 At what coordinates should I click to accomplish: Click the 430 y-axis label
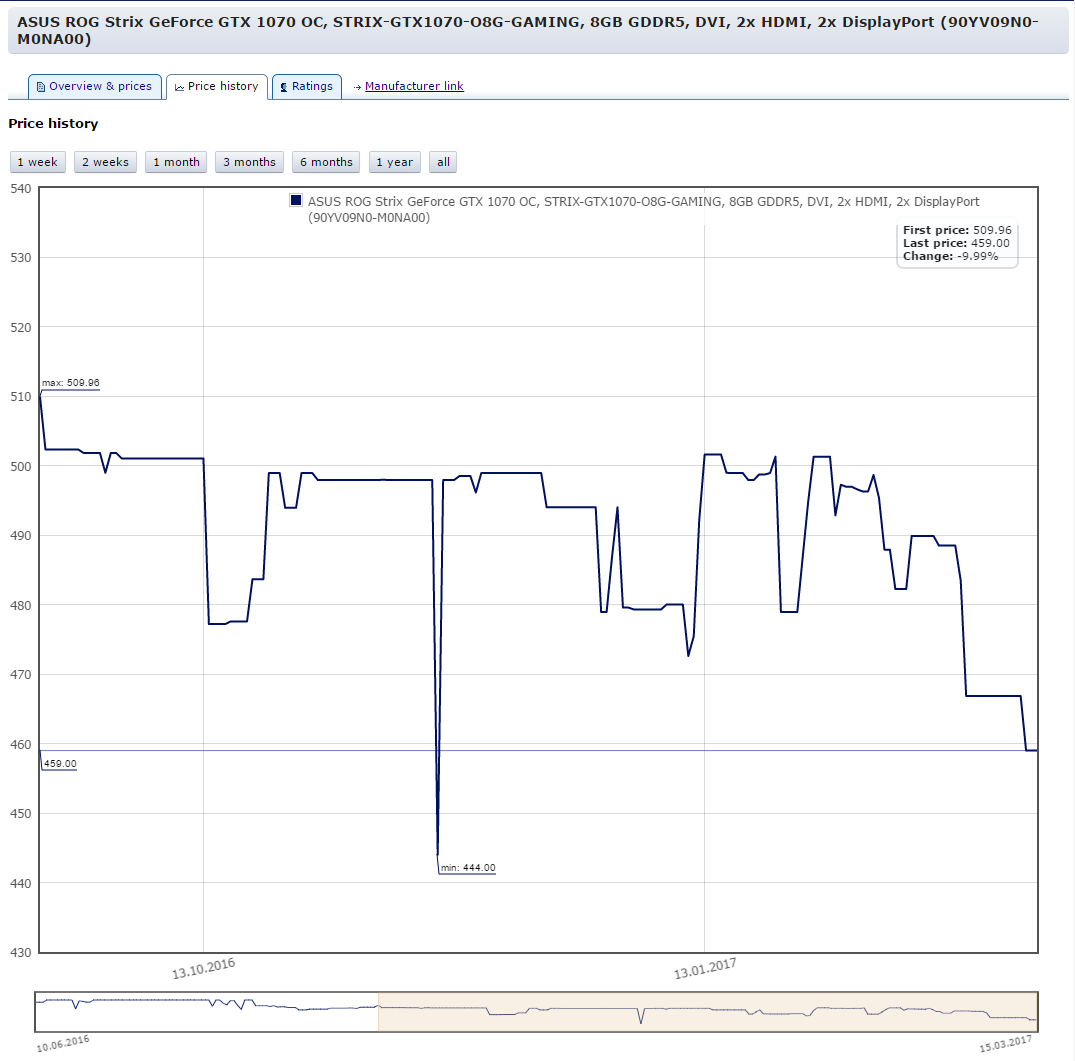(x=21, y=953)
